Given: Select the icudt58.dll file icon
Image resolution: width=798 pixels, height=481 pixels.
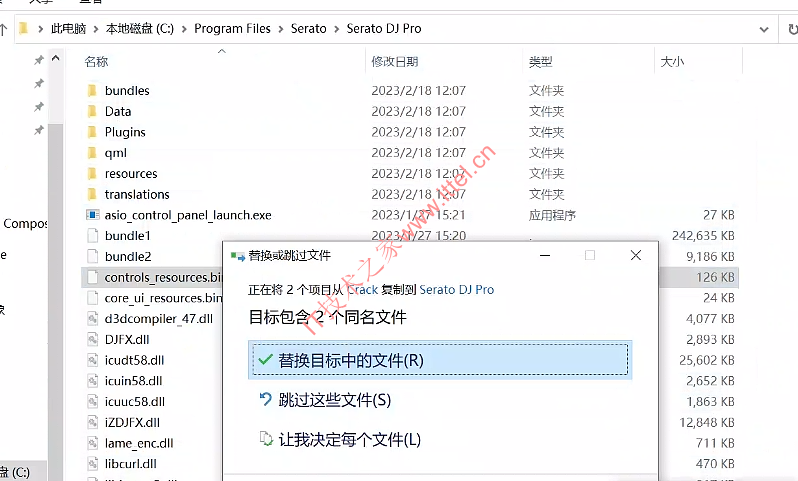Looking at the screenshot, I should 92,360.
